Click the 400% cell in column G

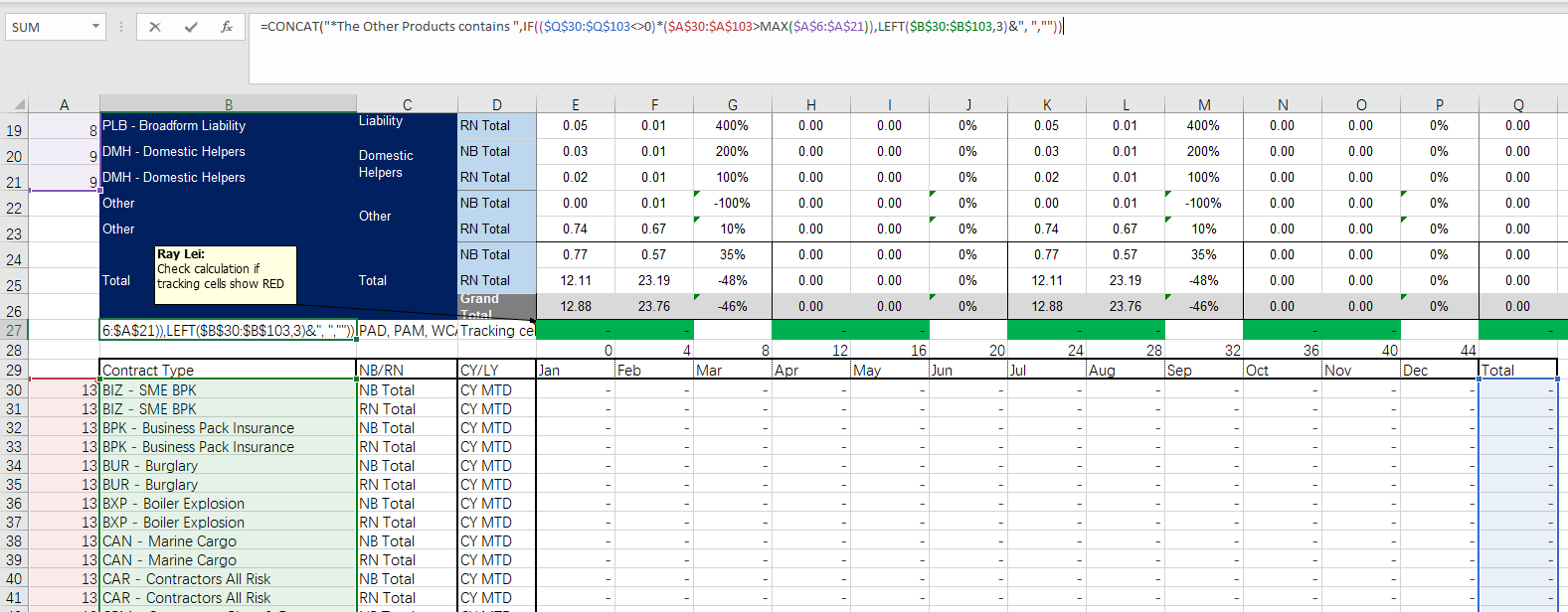click(733, 126)
